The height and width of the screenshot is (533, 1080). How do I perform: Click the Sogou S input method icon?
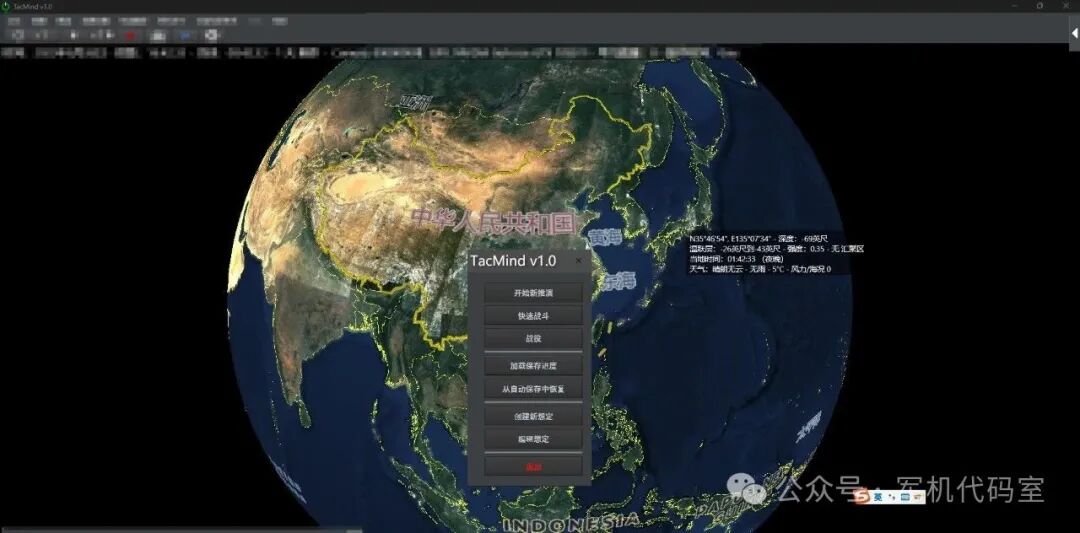click(x=862, y=497)
